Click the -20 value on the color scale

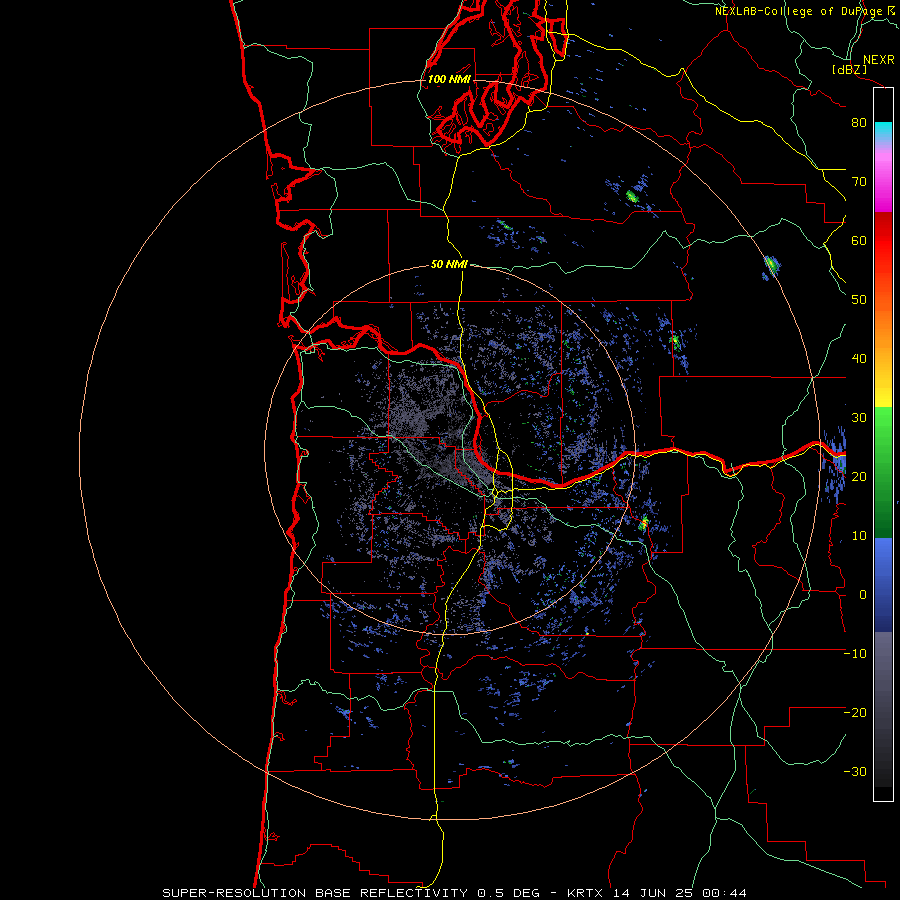(855, 712)
